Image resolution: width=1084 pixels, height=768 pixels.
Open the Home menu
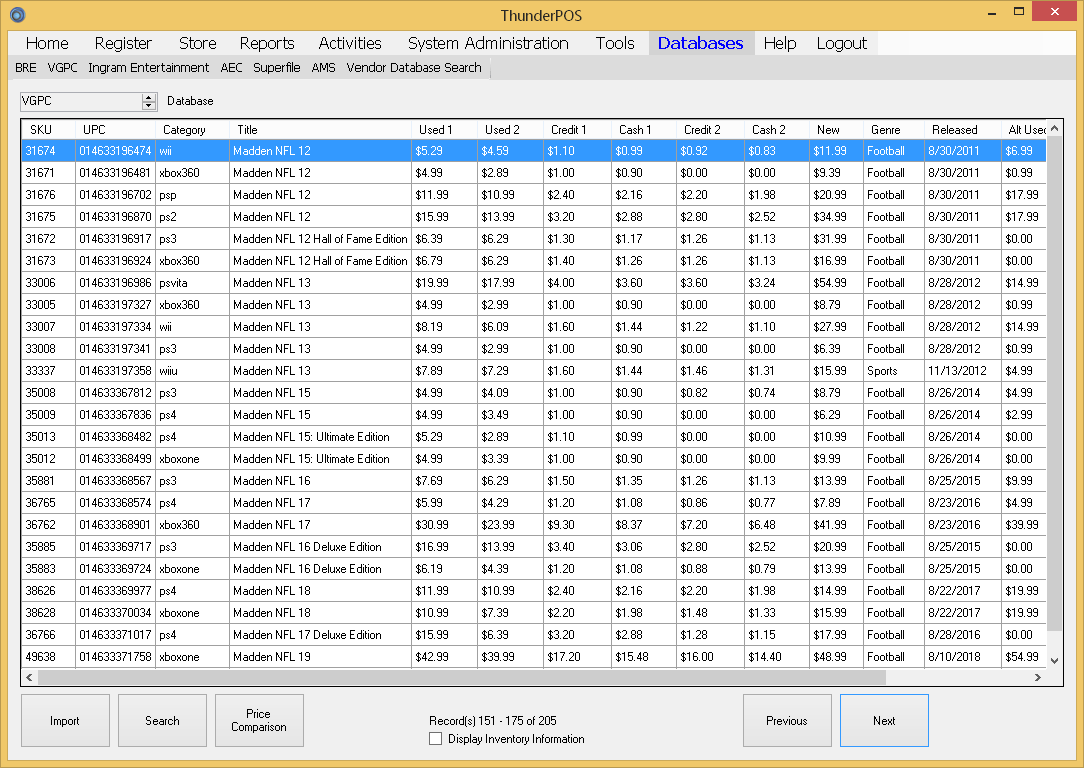(x=47, y=43)
